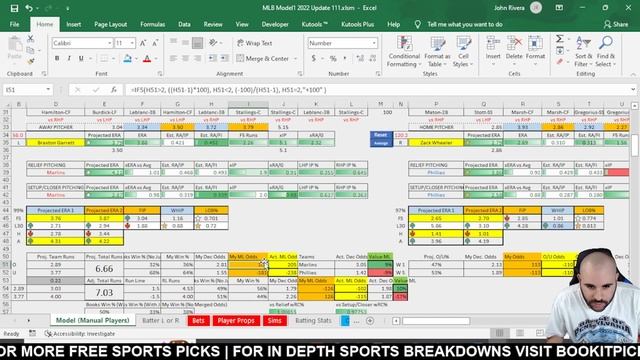The height and width of the screenshot is (360, 640).
Task: Activate the Format Painter brush
Action: 31,61
